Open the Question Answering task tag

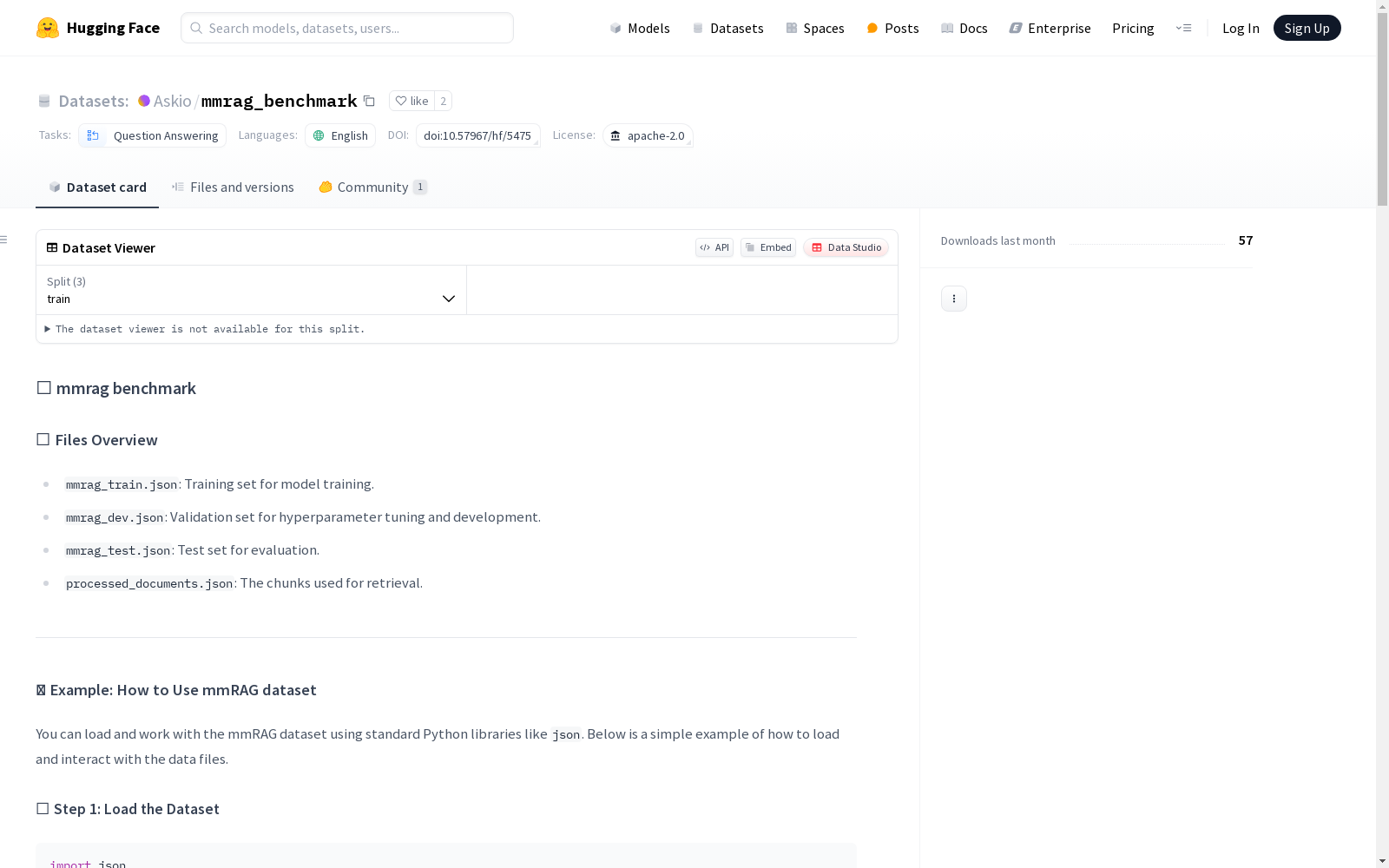click(x=152, y=135)
